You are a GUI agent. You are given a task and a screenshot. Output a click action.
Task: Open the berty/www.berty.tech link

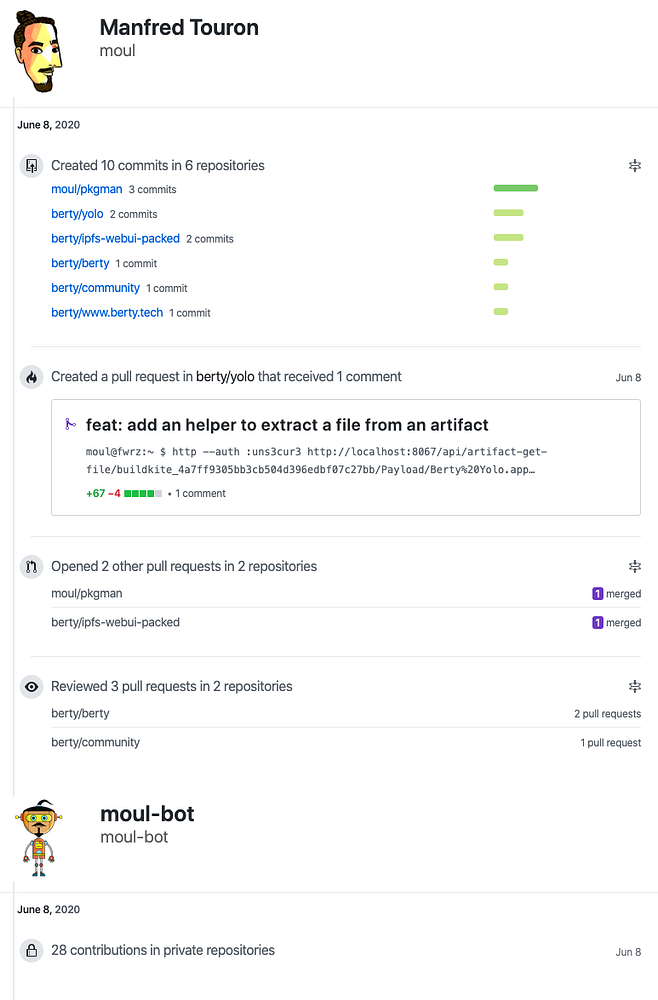(107, 313)
